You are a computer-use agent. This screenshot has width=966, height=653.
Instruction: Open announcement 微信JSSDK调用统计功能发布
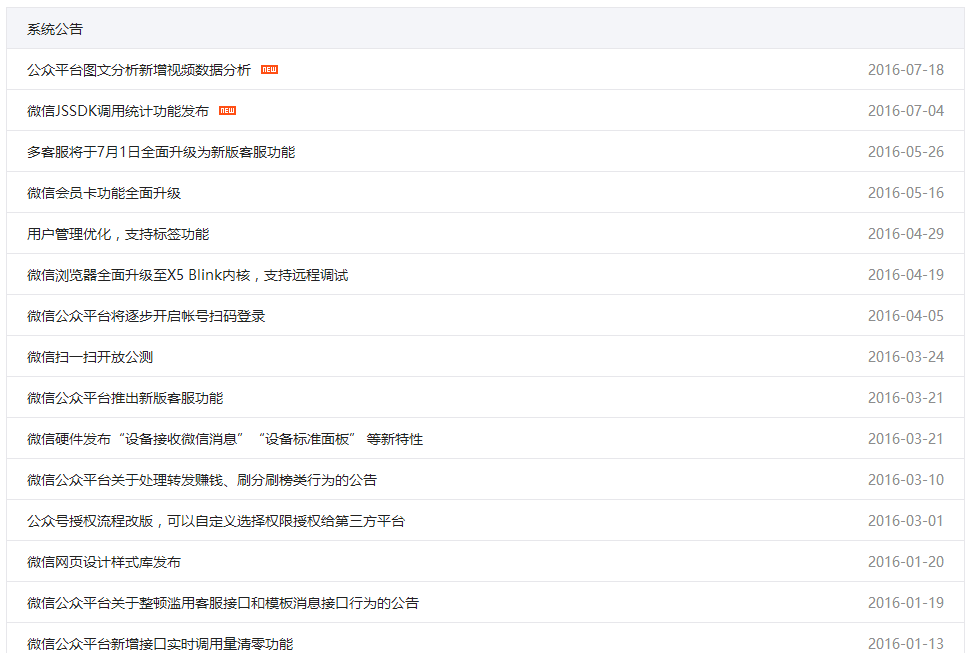tap(118, 111)
